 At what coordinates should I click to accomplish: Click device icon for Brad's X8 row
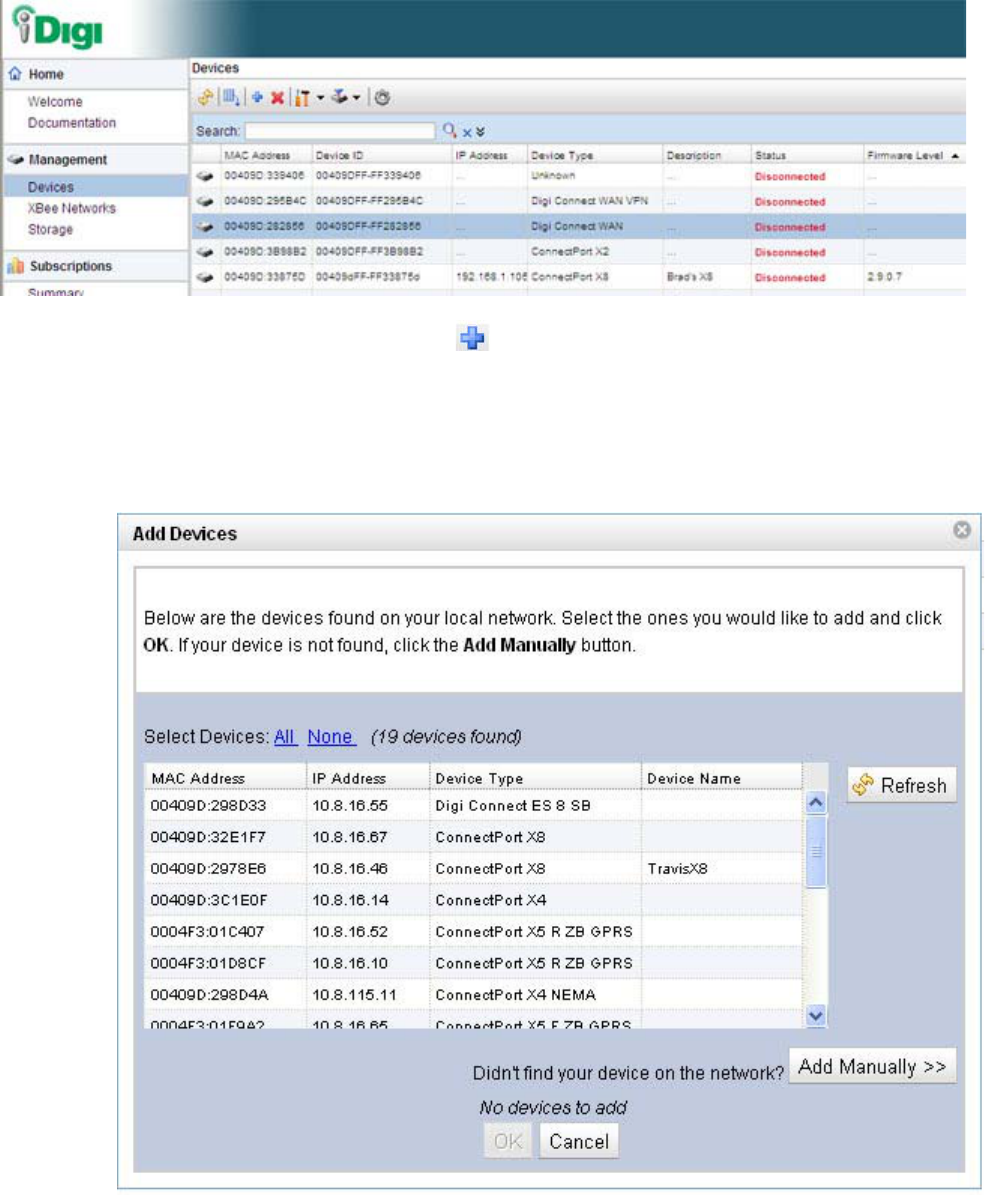[x=204, y=277]
